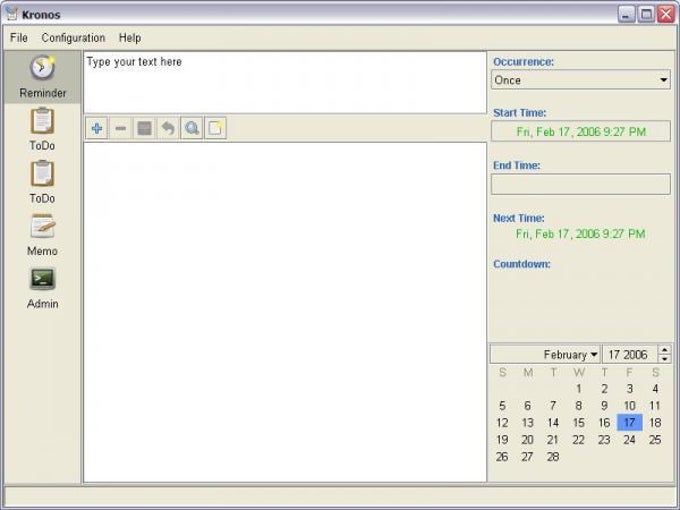Image resolution: width=680 pixels, height=510 pixels.
Task: Decrease the year with spinner down arrow
Action: tap(664, 359)
